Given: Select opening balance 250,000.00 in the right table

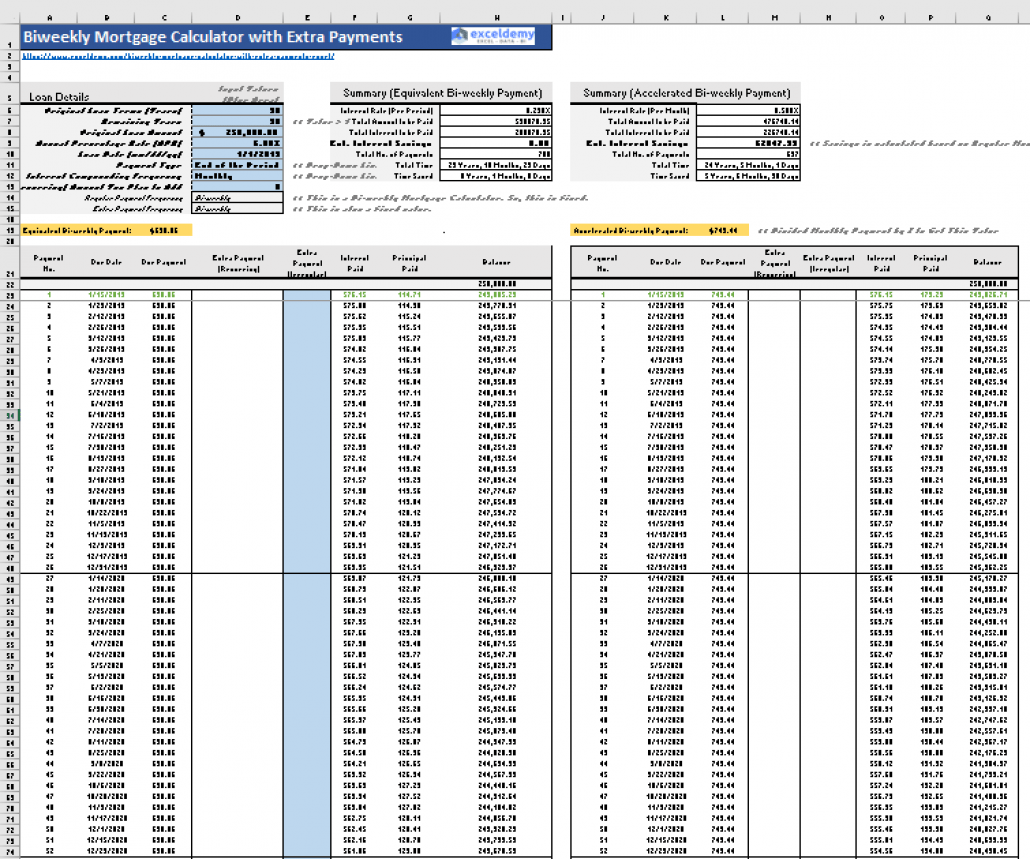Looking at the screenshot, I should [x=988, y=284].
